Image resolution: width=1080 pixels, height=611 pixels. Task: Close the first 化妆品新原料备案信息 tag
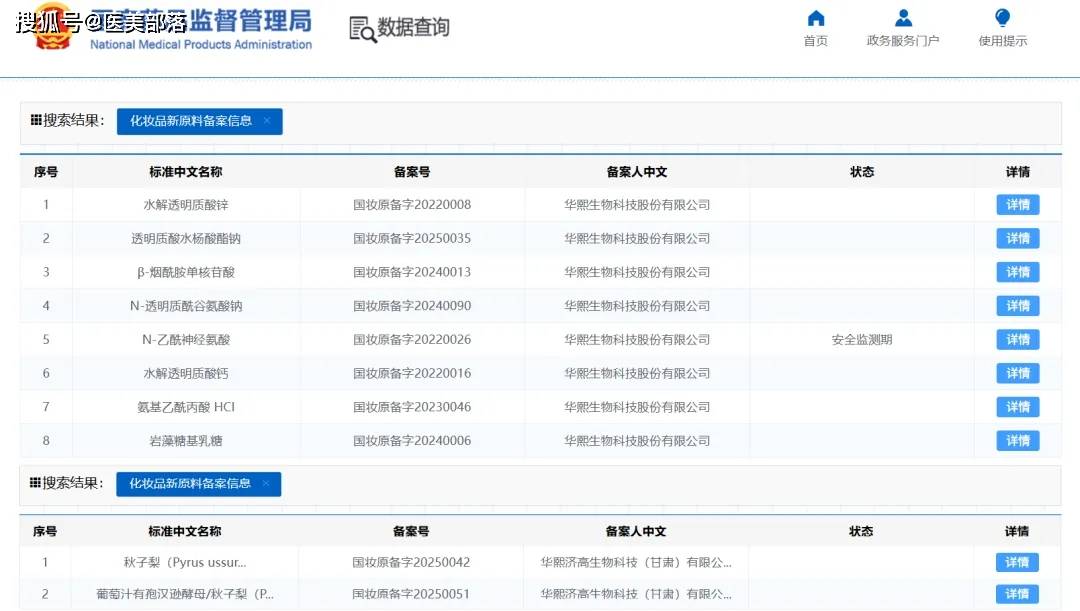tap(267, 121)
